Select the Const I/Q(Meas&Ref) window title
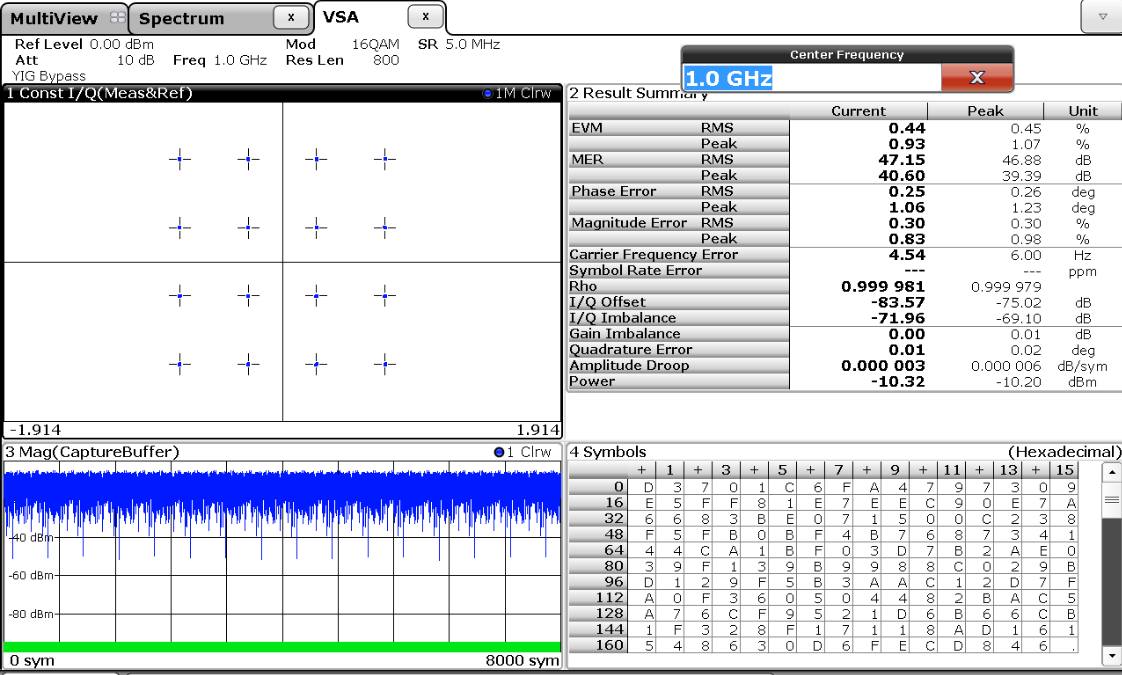The height and width of the screenshot is (675, 1122). [x=99, y=93]
